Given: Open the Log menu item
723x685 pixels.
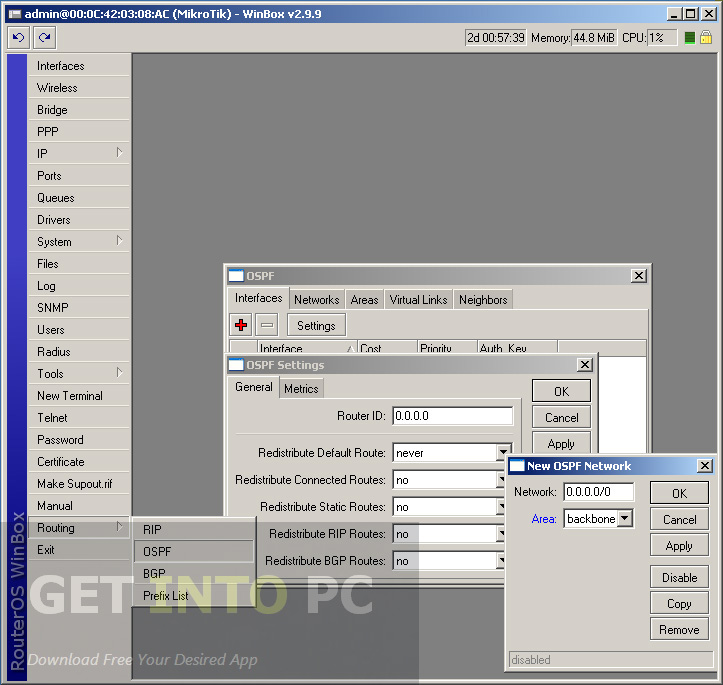Looking at the screenshot, I should point(79,286).
